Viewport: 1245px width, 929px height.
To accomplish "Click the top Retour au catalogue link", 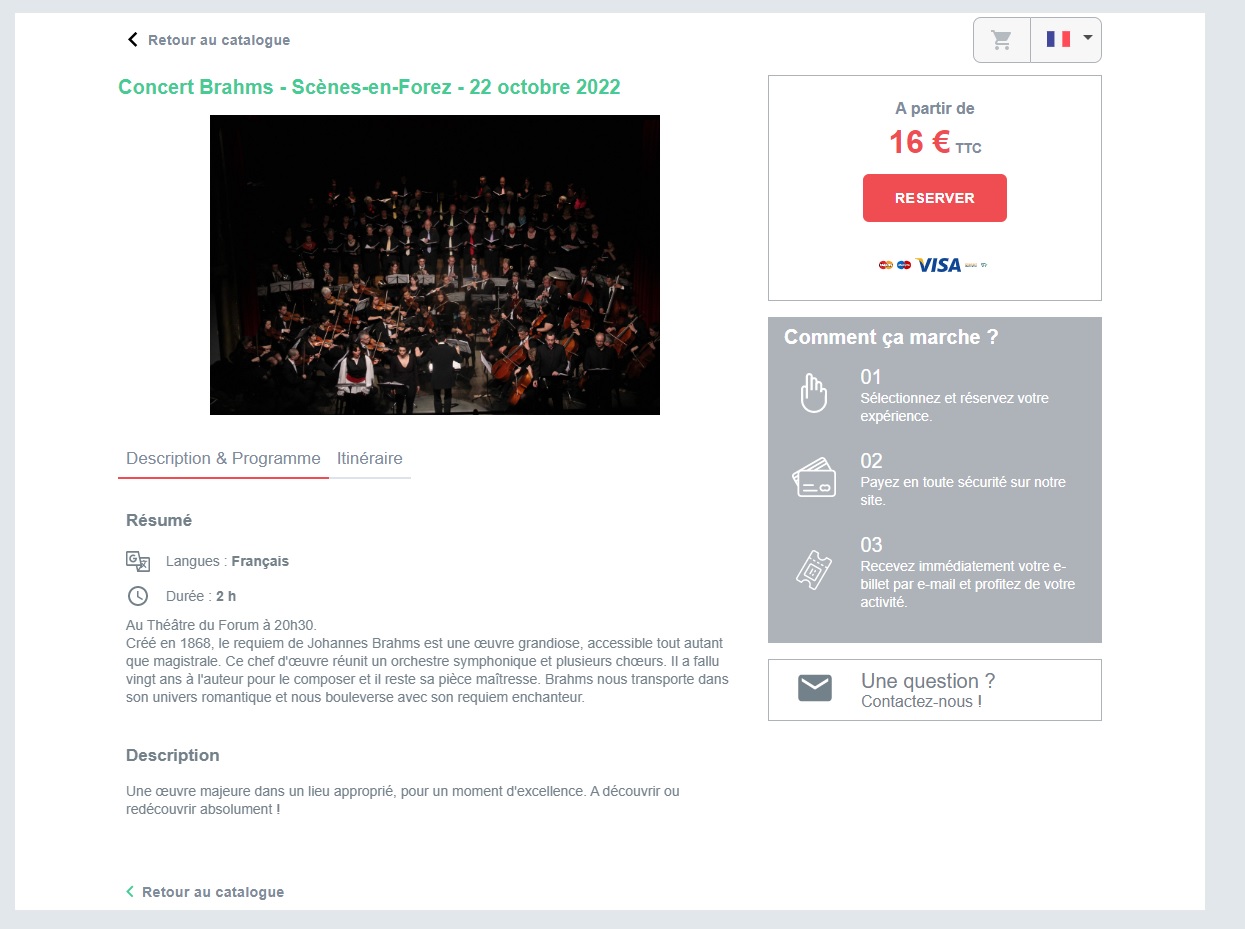I will pyautogui.click(x=219, y=40).
